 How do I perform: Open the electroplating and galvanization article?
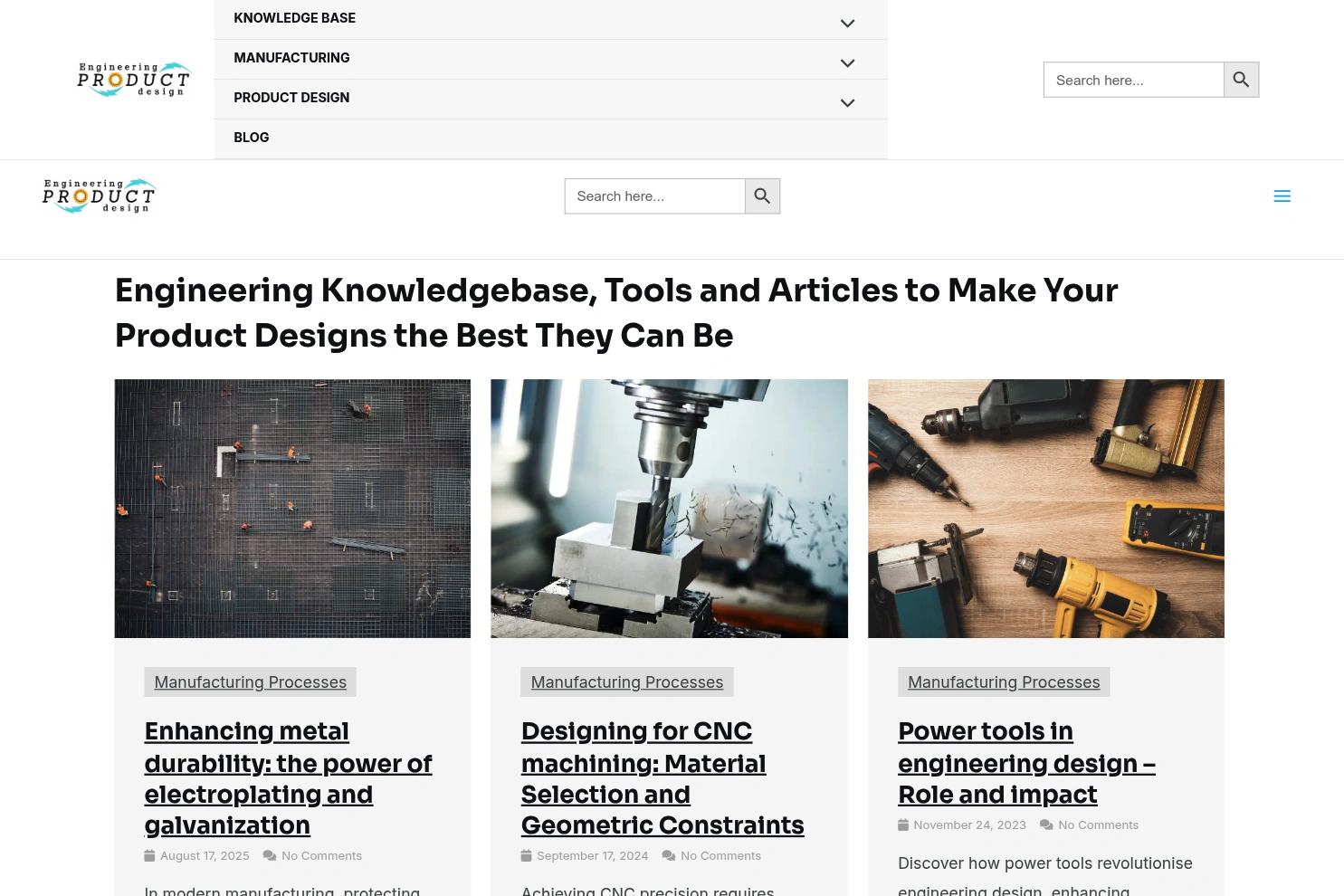click(x=288, y=777)
